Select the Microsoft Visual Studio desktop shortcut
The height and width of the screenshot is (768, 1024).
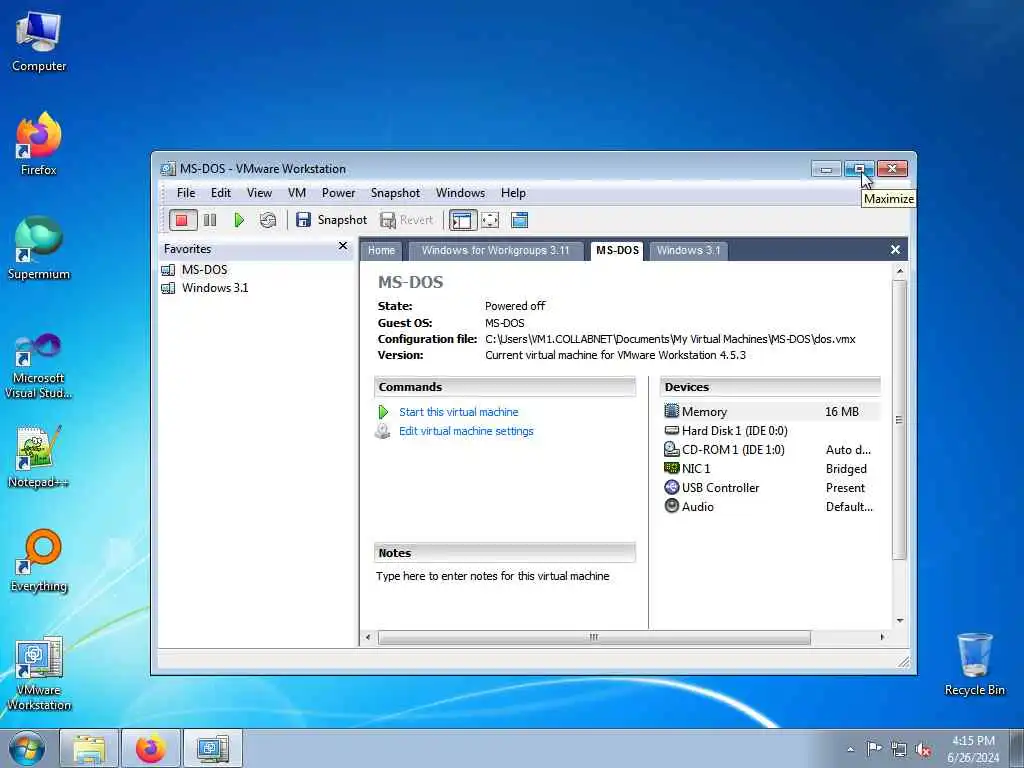pos(39,366)
